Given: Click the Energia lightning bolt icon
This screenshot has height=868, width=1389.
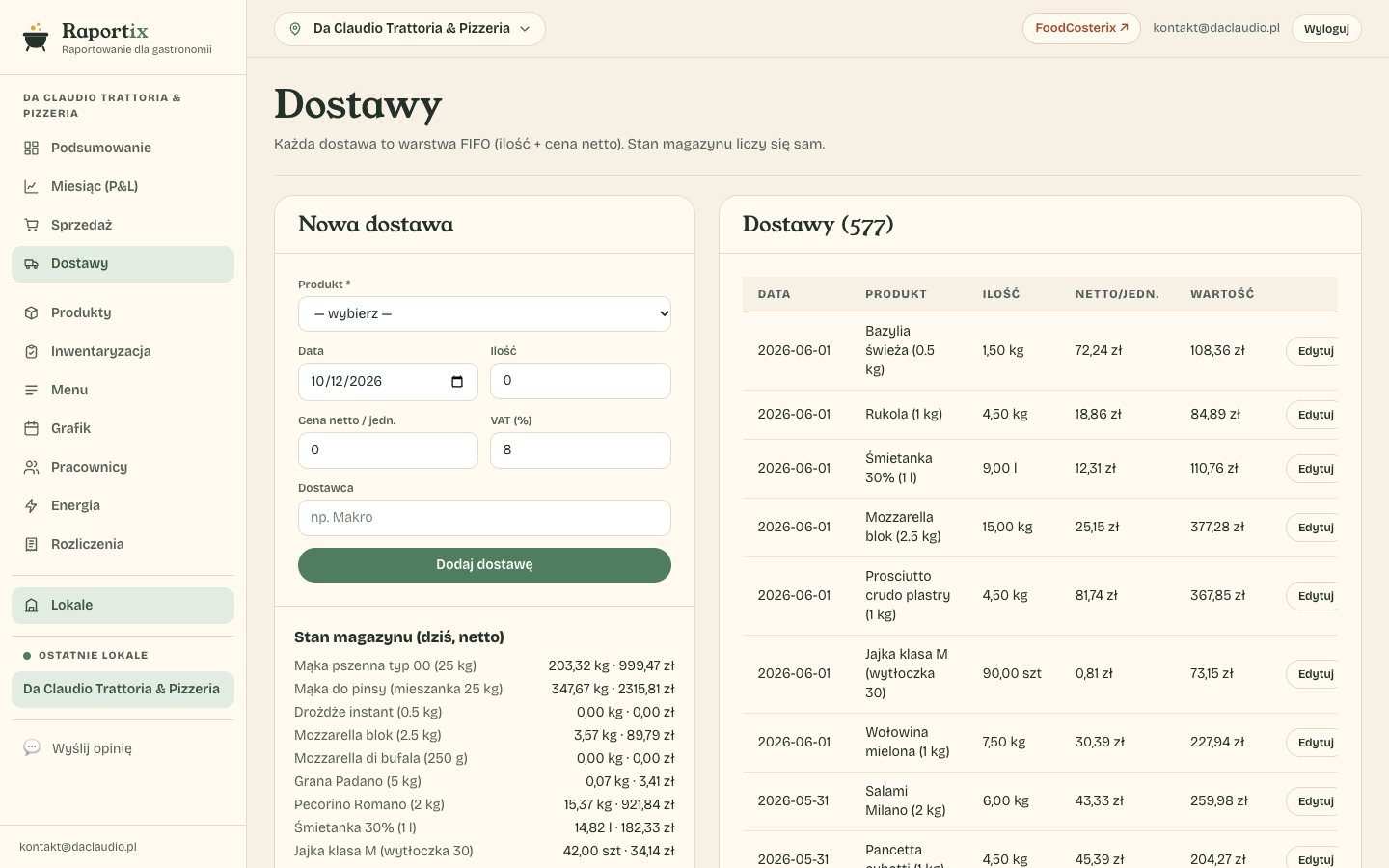Looking at the screenshot, I should pyautogui.click(x=32, y=505).
